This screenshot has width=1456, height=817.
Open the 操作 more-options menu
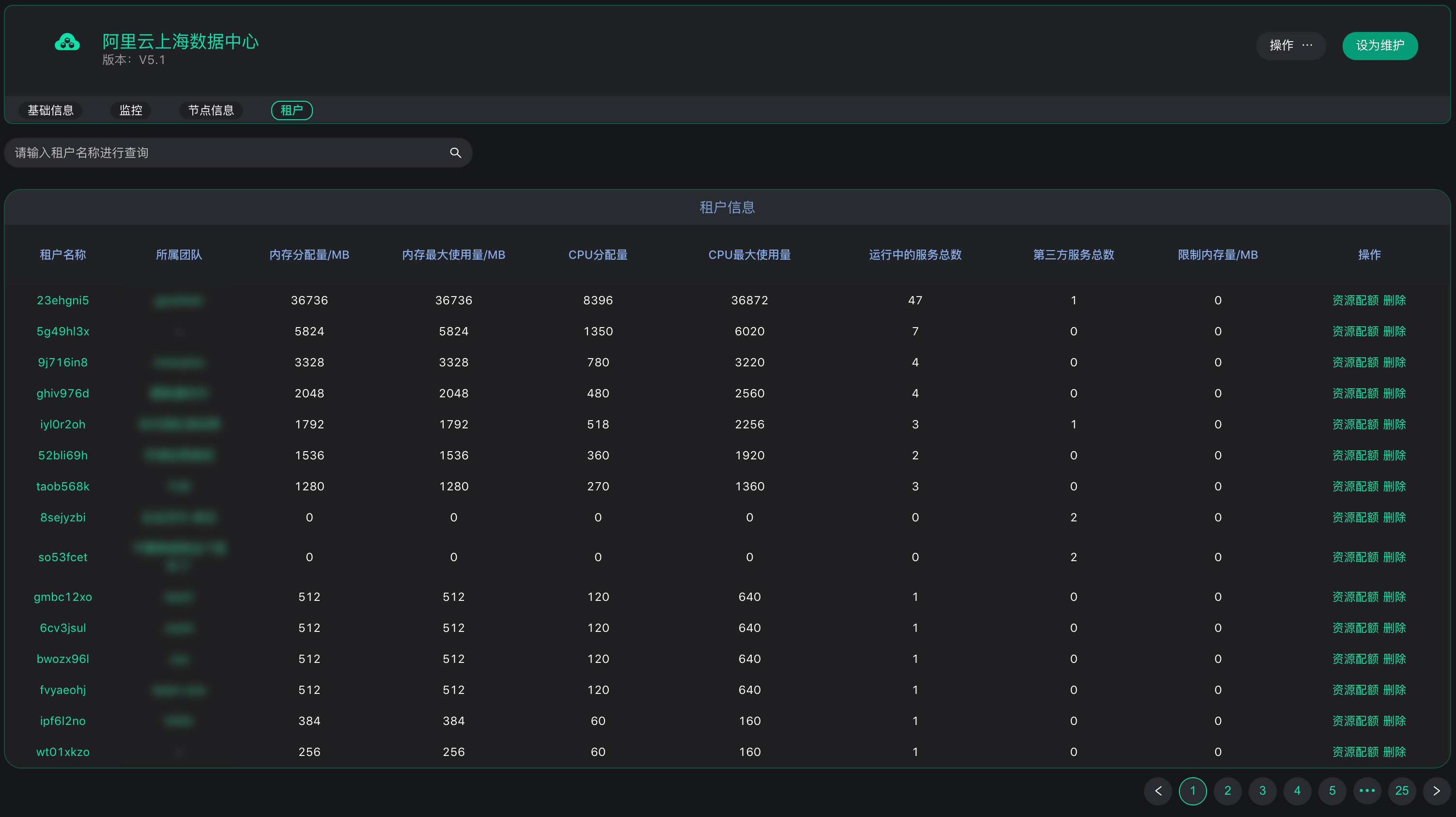click(1290, 46)
